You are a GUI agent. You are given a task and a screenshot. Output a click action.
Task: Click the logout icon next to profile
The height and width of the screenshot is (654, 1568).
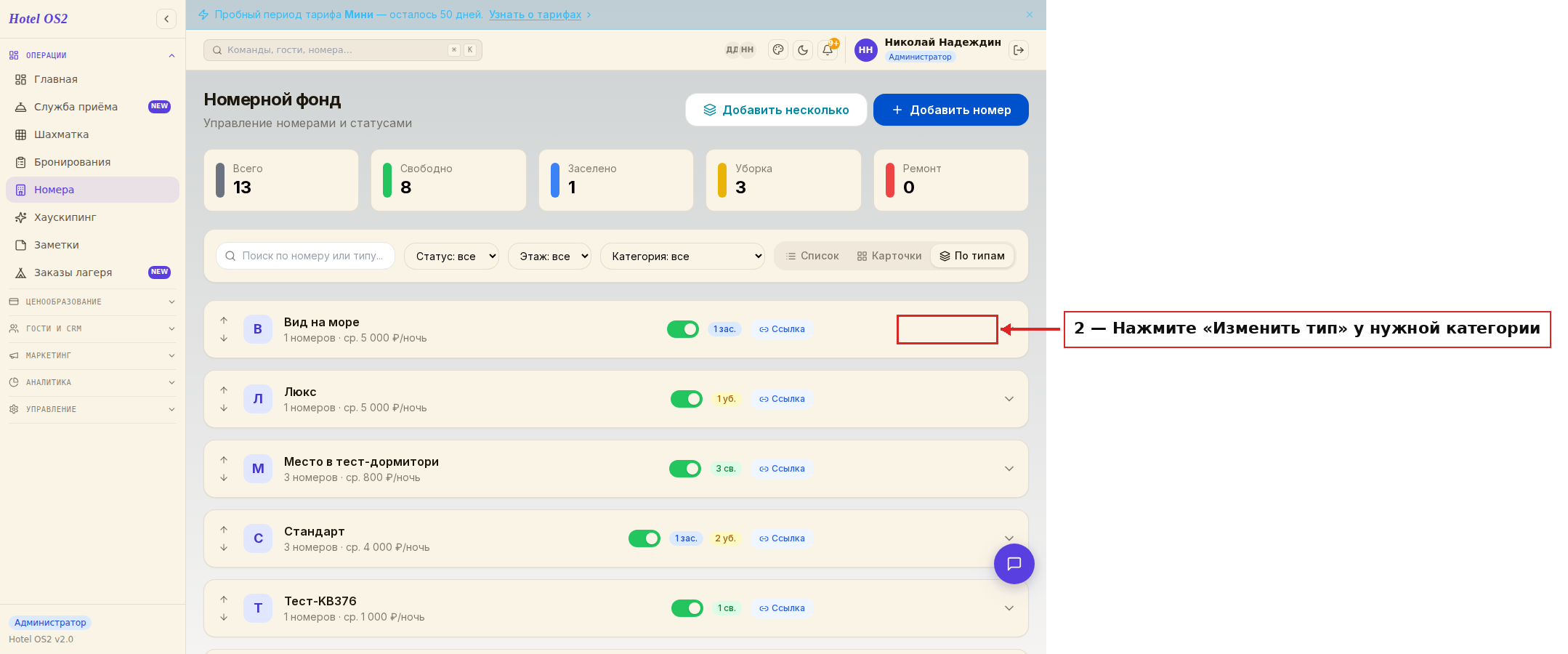pyautogui.click(x=1019, y=50)
